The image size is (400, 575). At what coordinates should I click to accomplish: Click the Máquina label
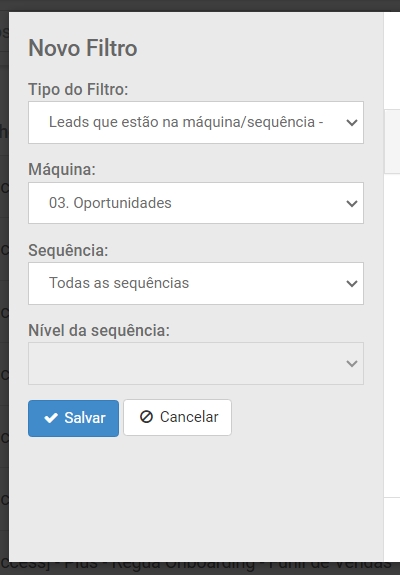point(62,169)
